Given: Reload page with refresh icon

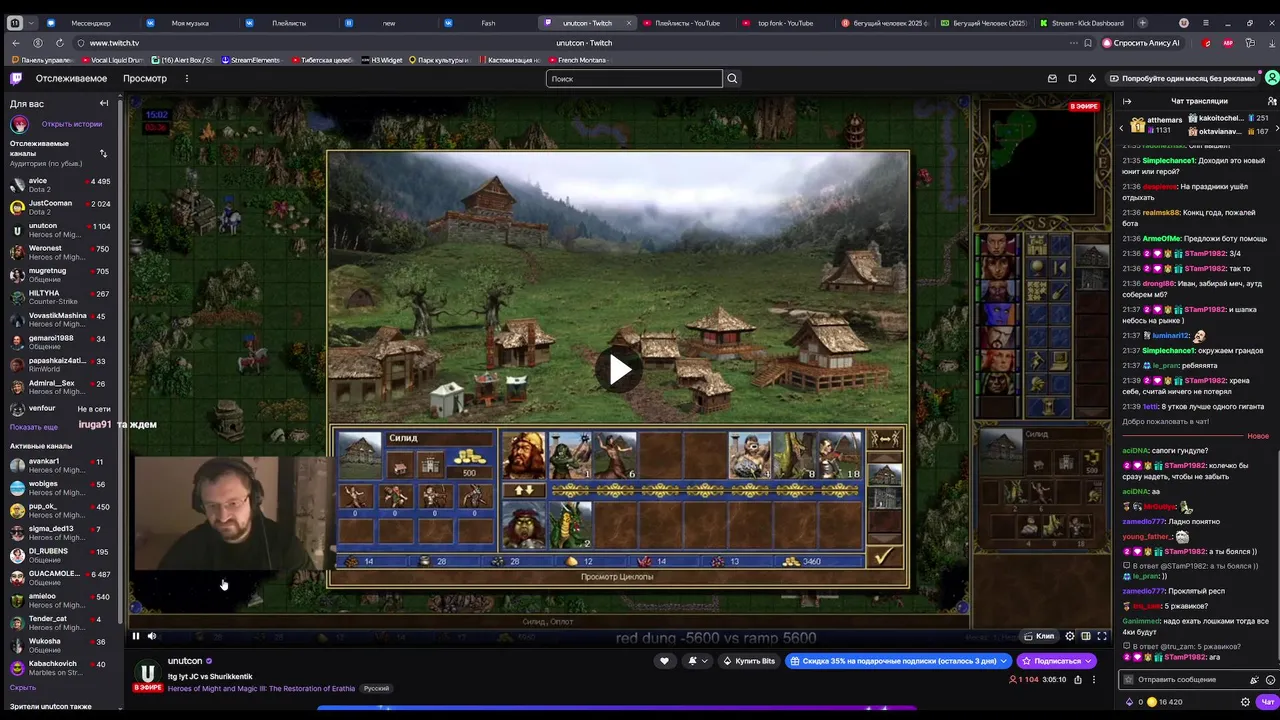Looking at the screenshot, I should [60, 43].
